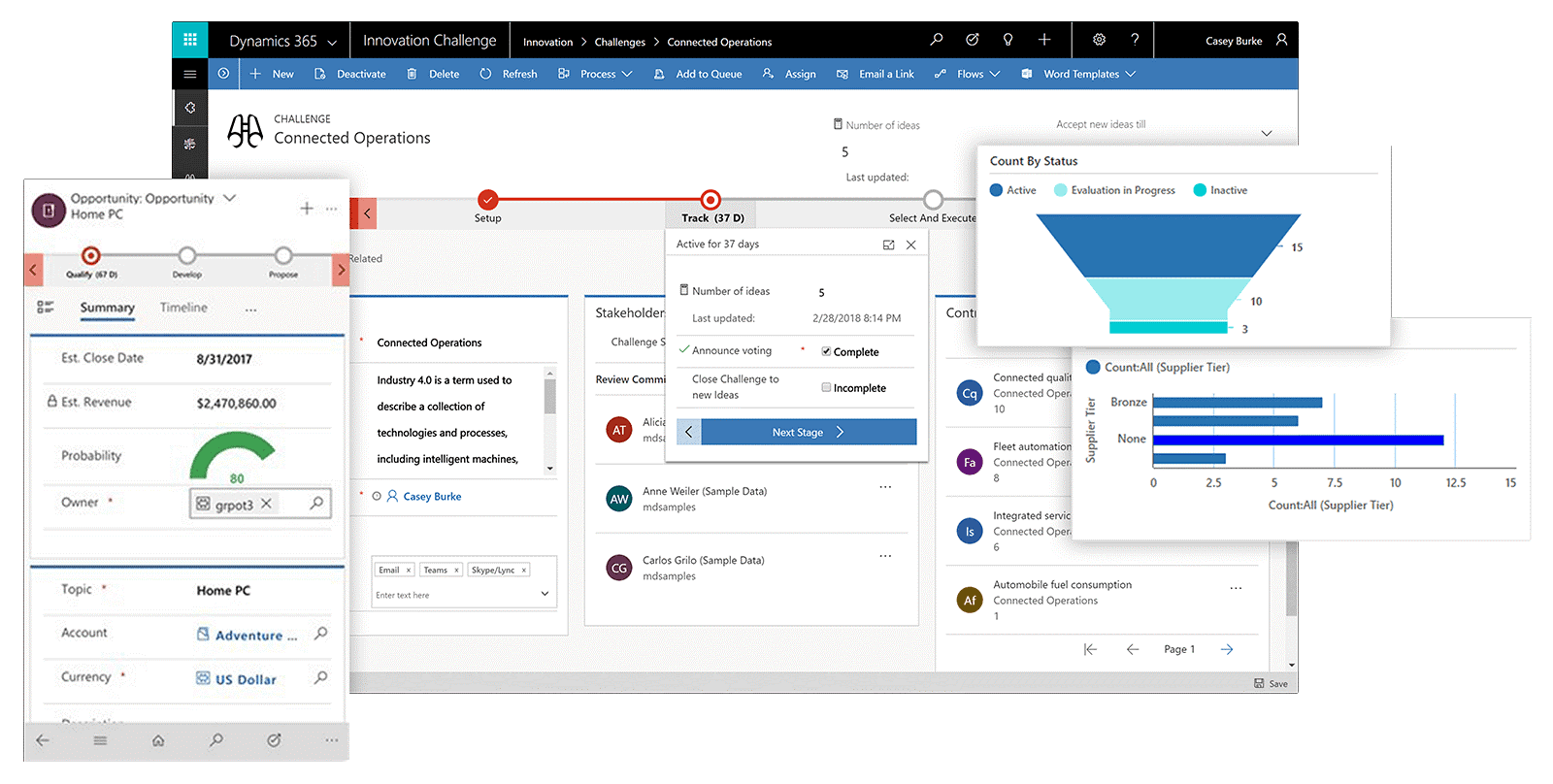Open the lightbulb assistant icon

[x=1008, y=40]
